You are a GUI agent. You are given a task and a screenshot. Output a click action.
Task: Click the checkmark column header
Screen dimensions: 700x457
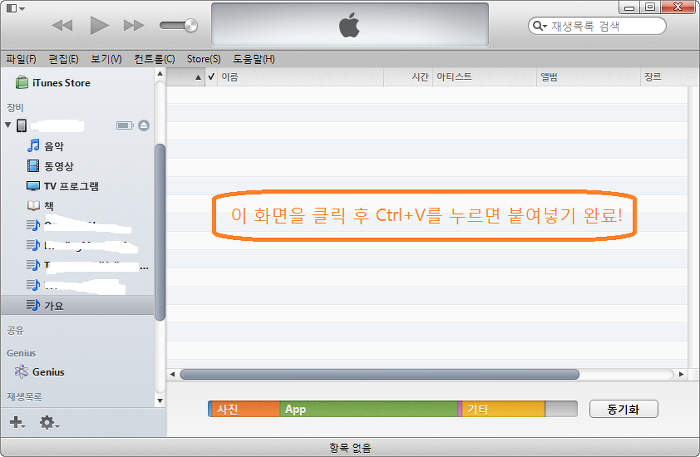(211, 77)
